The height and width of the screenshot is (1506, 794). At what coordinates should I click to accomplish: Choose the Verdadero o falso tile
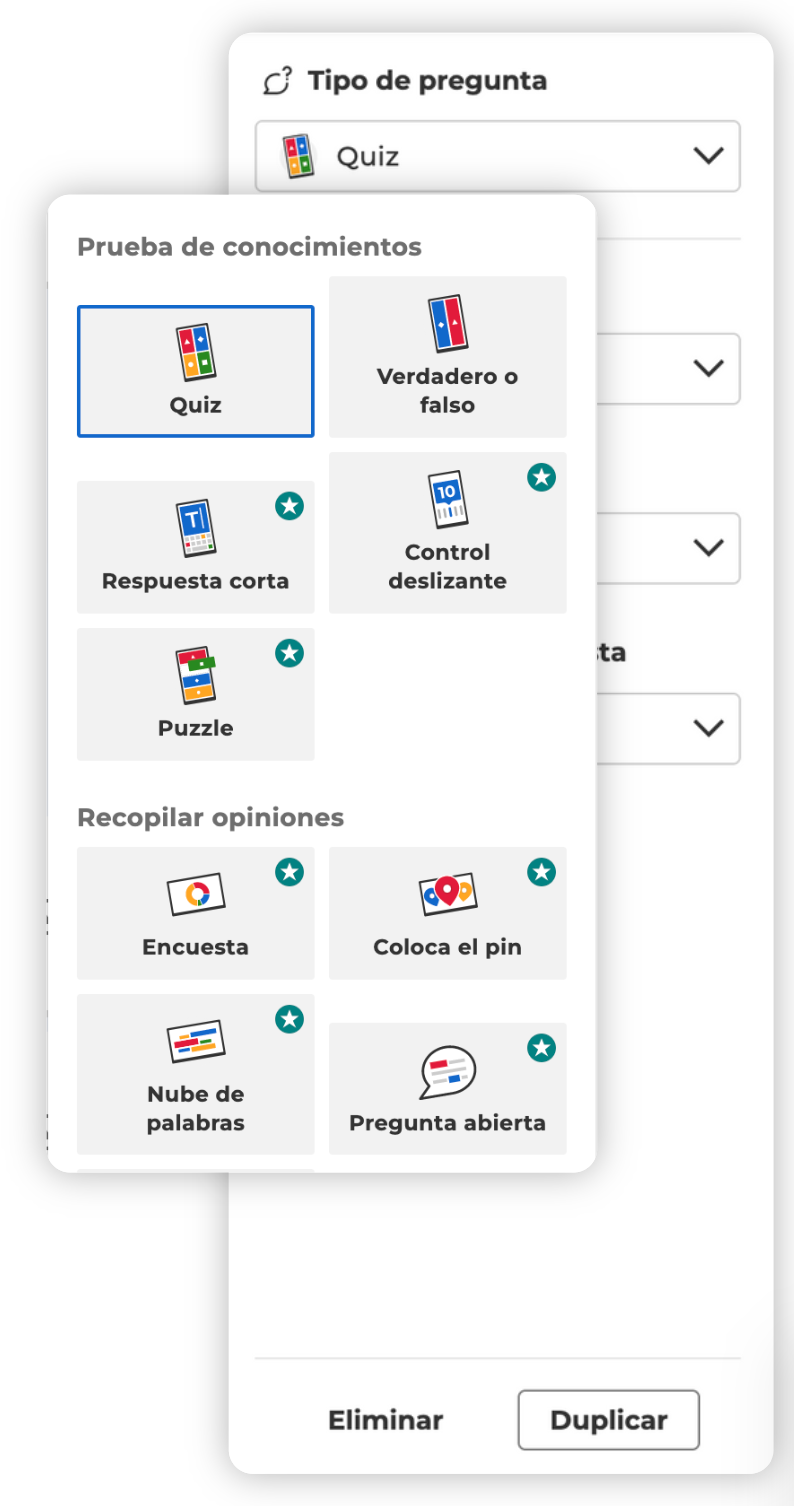point(448,357)
